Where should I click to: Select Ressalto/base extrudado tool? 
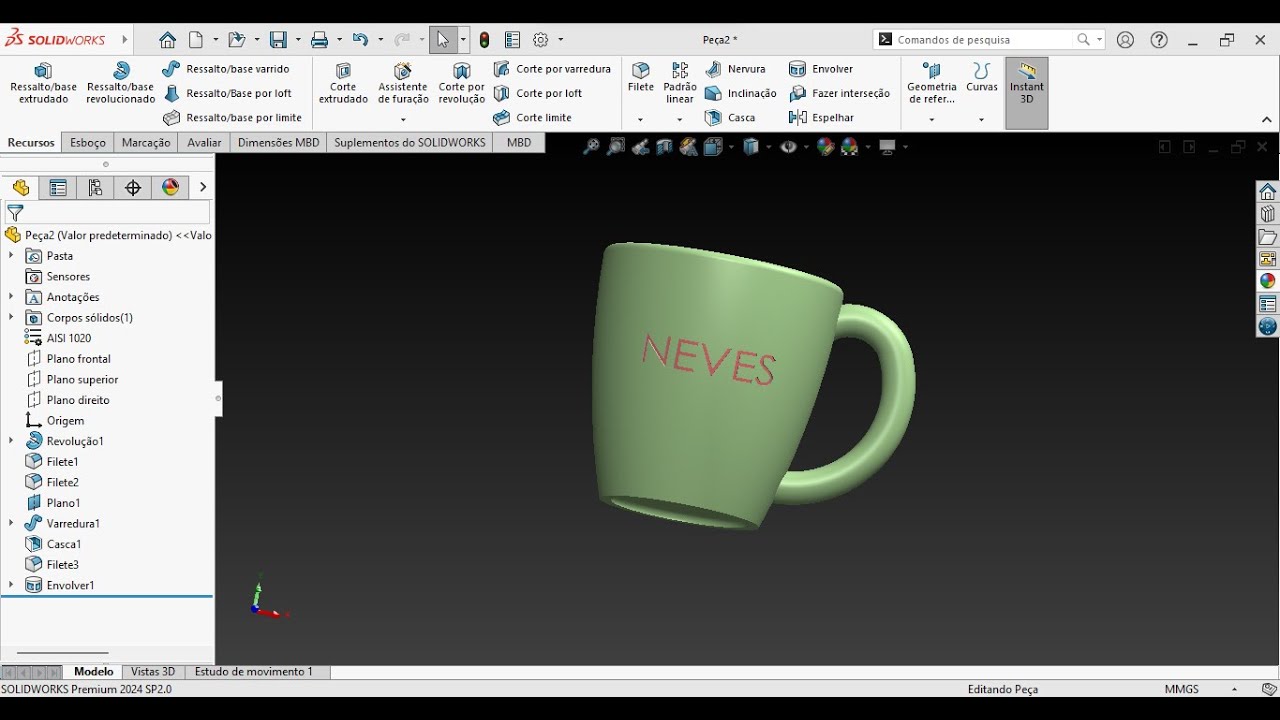[43, 84]
